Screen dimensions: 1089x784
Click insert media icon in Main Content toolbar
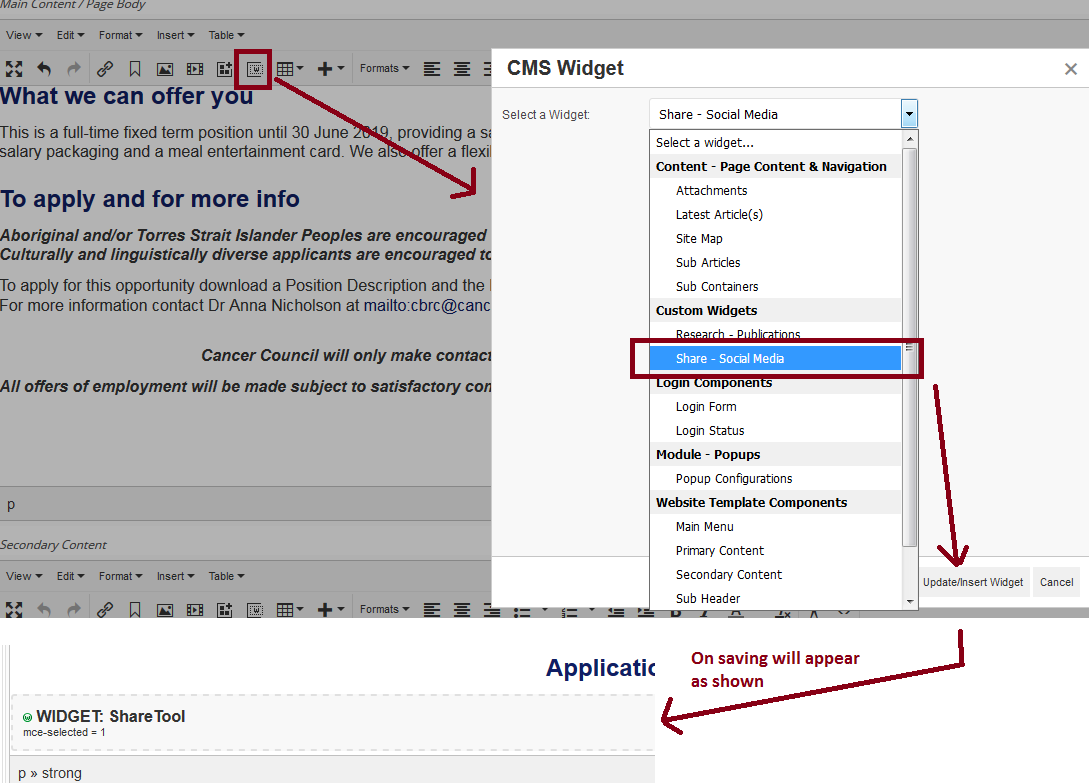pyautogui.click(x=195, y=69)
